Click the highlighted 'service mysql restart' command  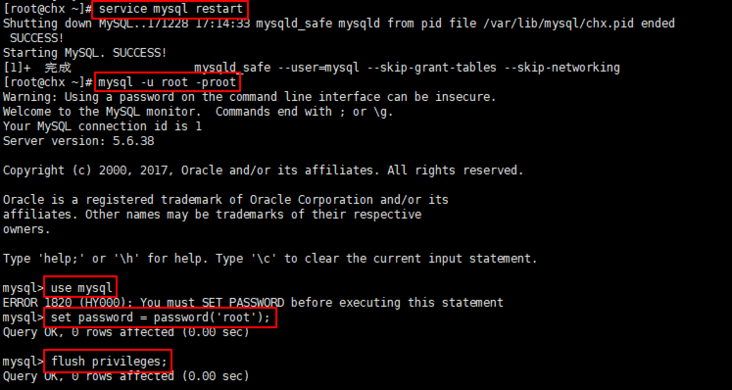pyautogui.click(x=170, y=9)
